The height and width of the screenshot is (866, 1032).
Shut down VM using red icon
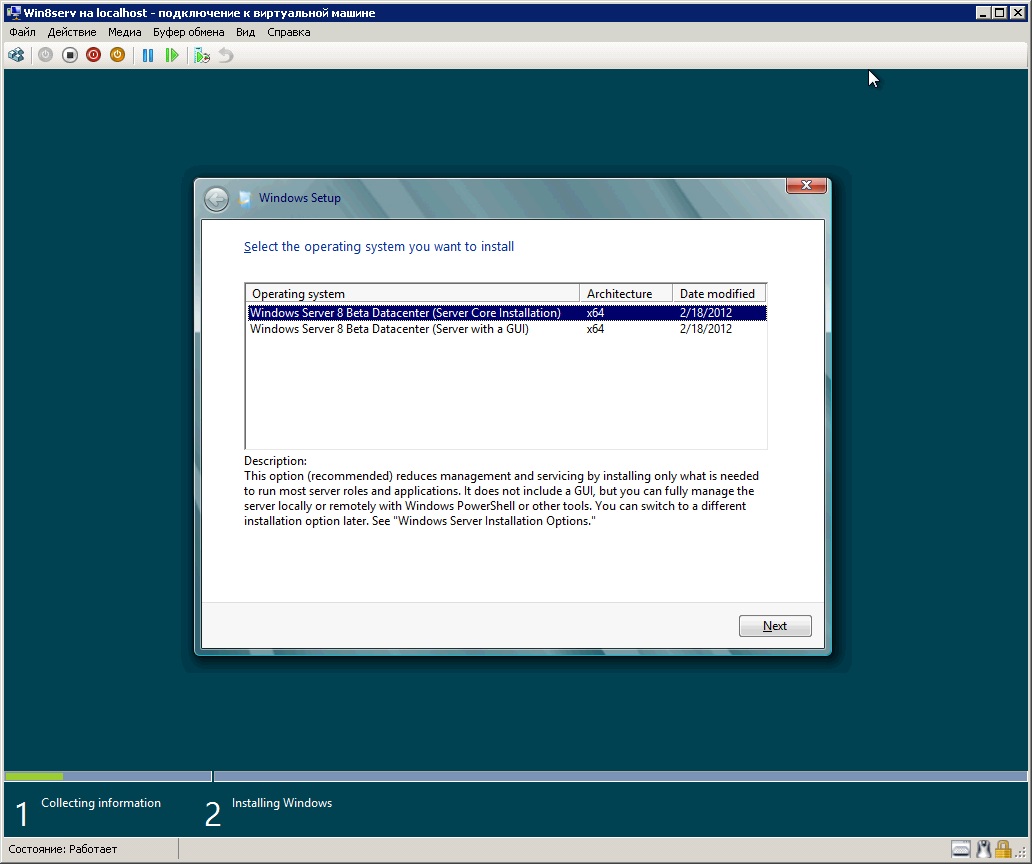click(x=93, y=55)
